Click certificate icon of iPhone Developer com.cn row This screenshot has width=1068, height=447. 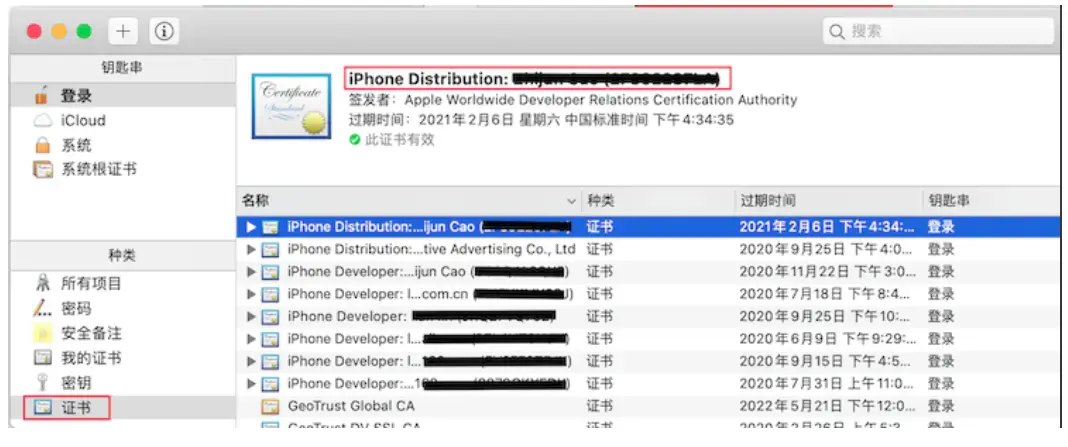coord(270,294)
